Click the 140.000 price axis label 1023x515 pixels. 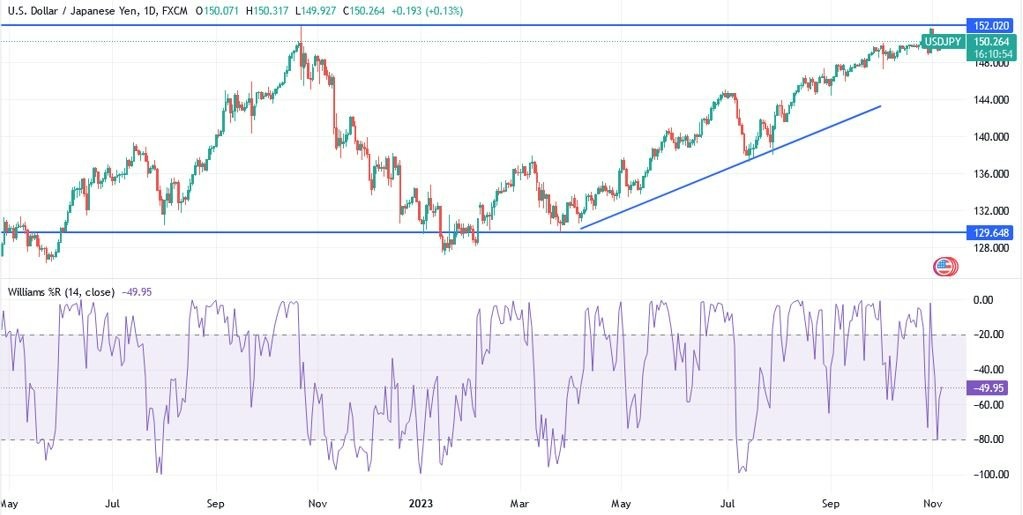(993, 137)
